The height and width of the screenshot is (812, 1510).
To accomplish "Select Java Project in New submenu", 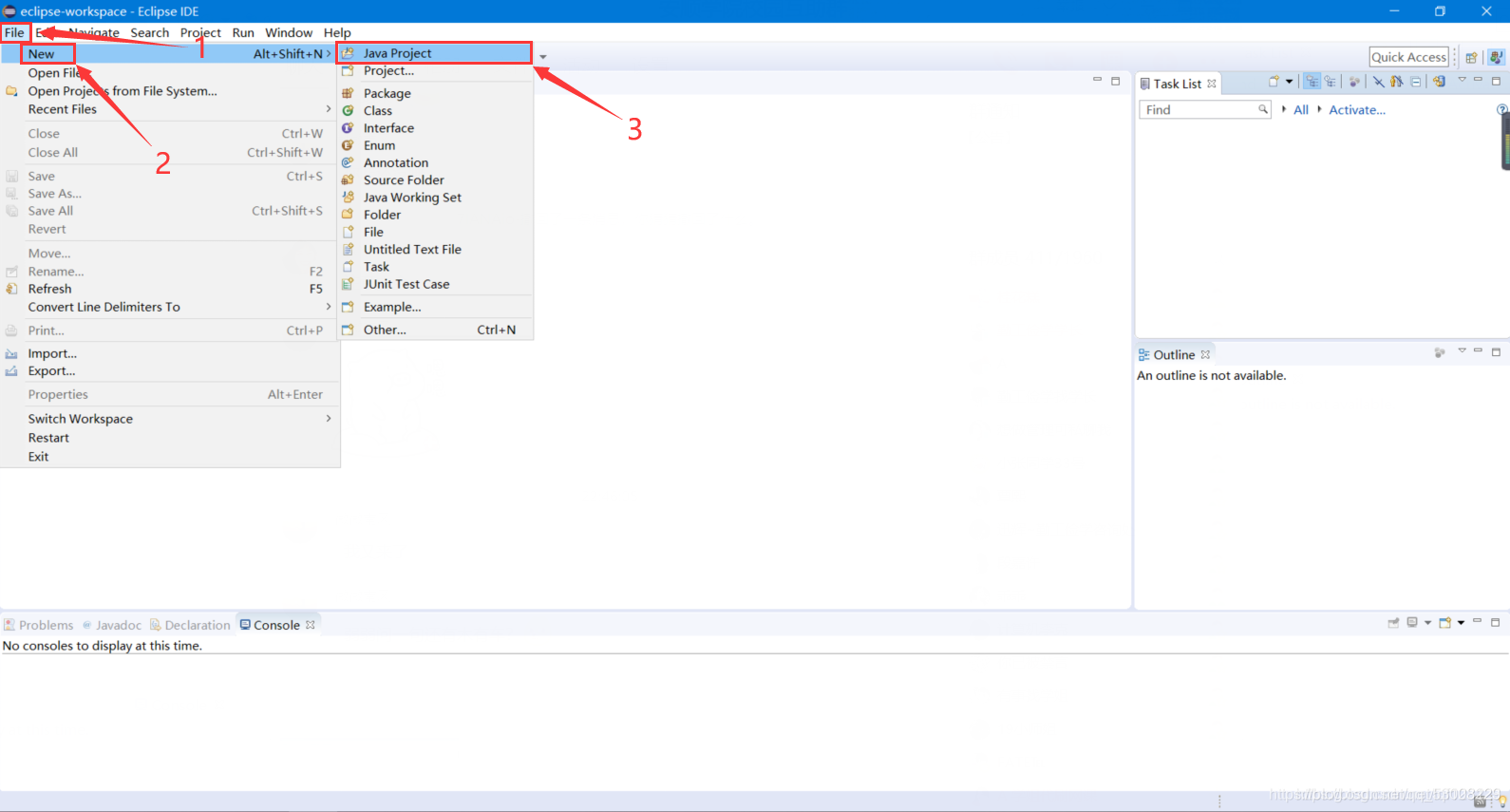I will pyautogui.click(x=435, y=53).
